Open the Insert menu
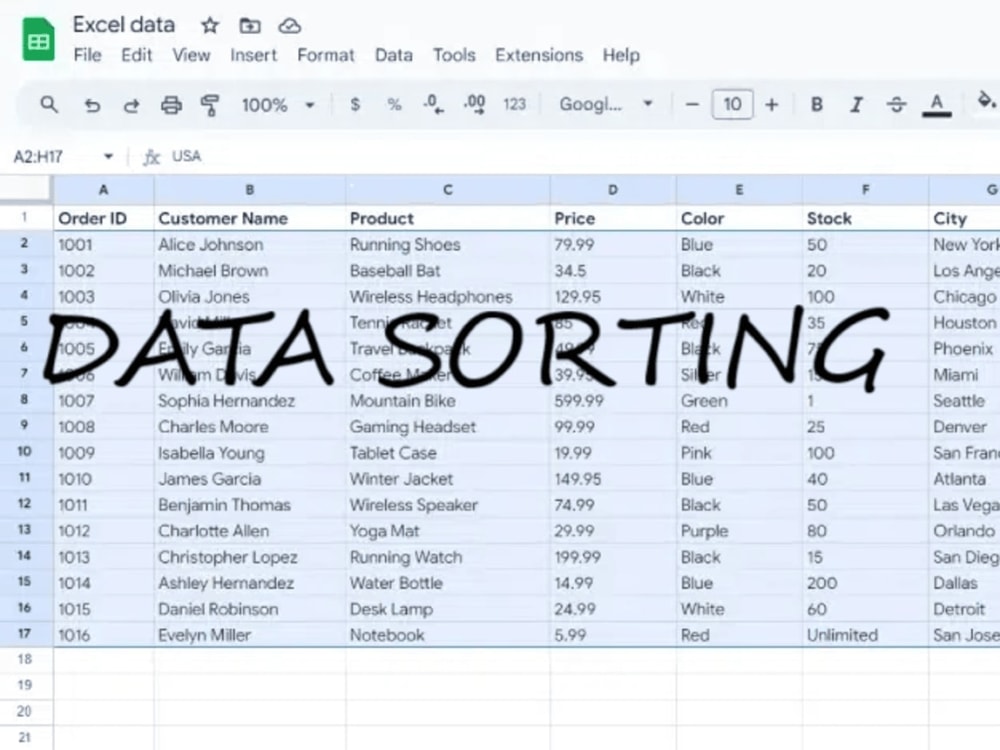The image size is (1000, 750). point(253,55)
